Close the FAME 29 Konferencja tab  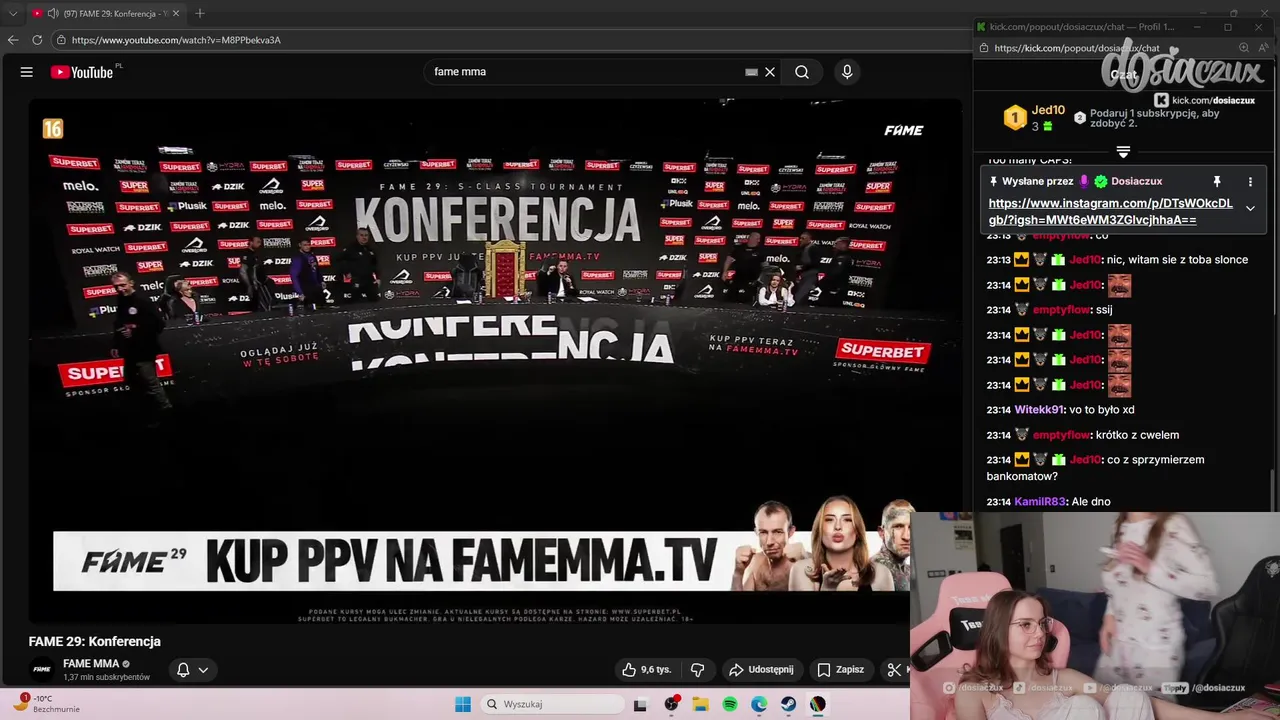176,14
